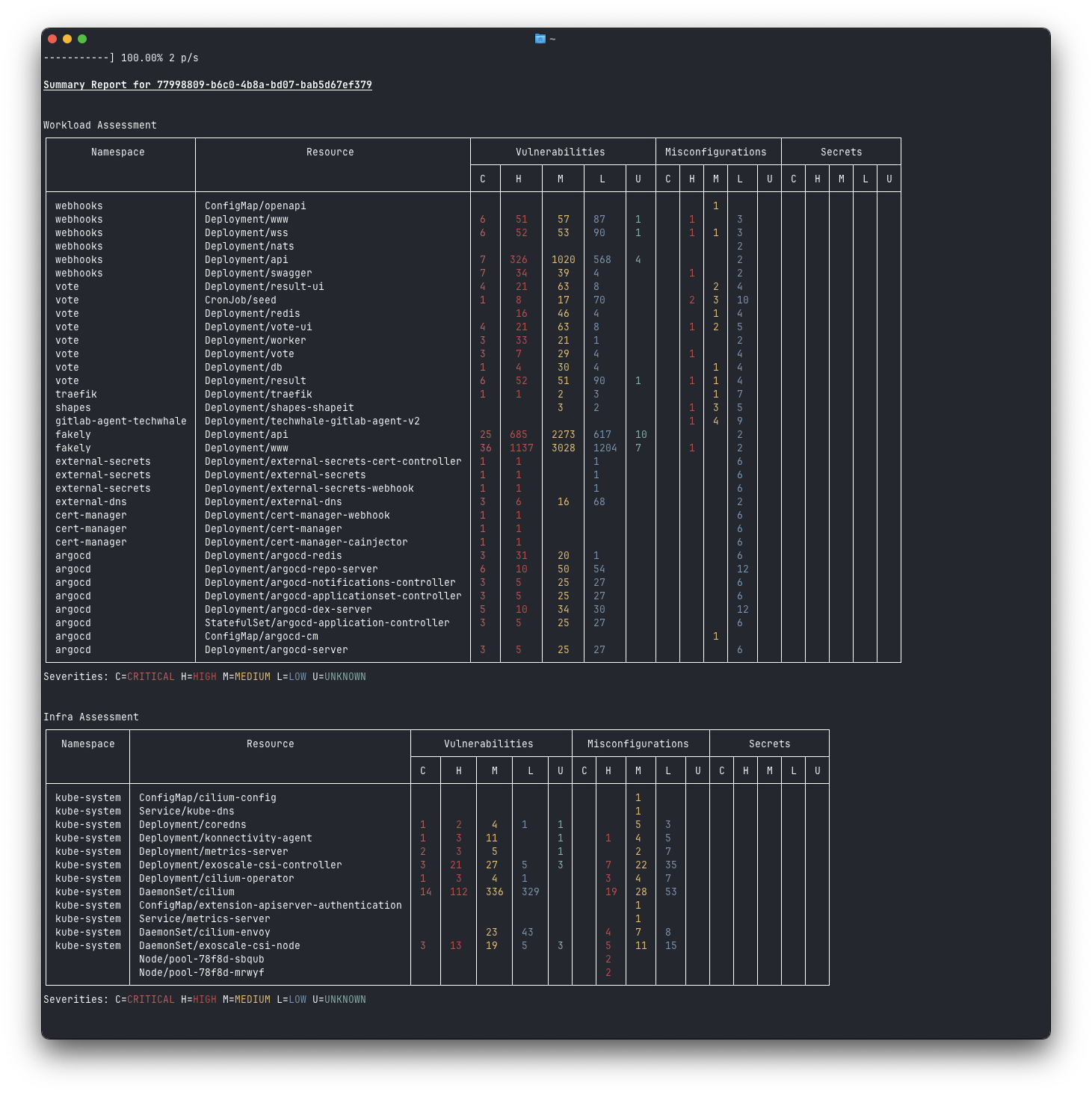Click 'CronJob/seed' resource name
Viewport: 1092px width, 1094px height.
point(241,300)
